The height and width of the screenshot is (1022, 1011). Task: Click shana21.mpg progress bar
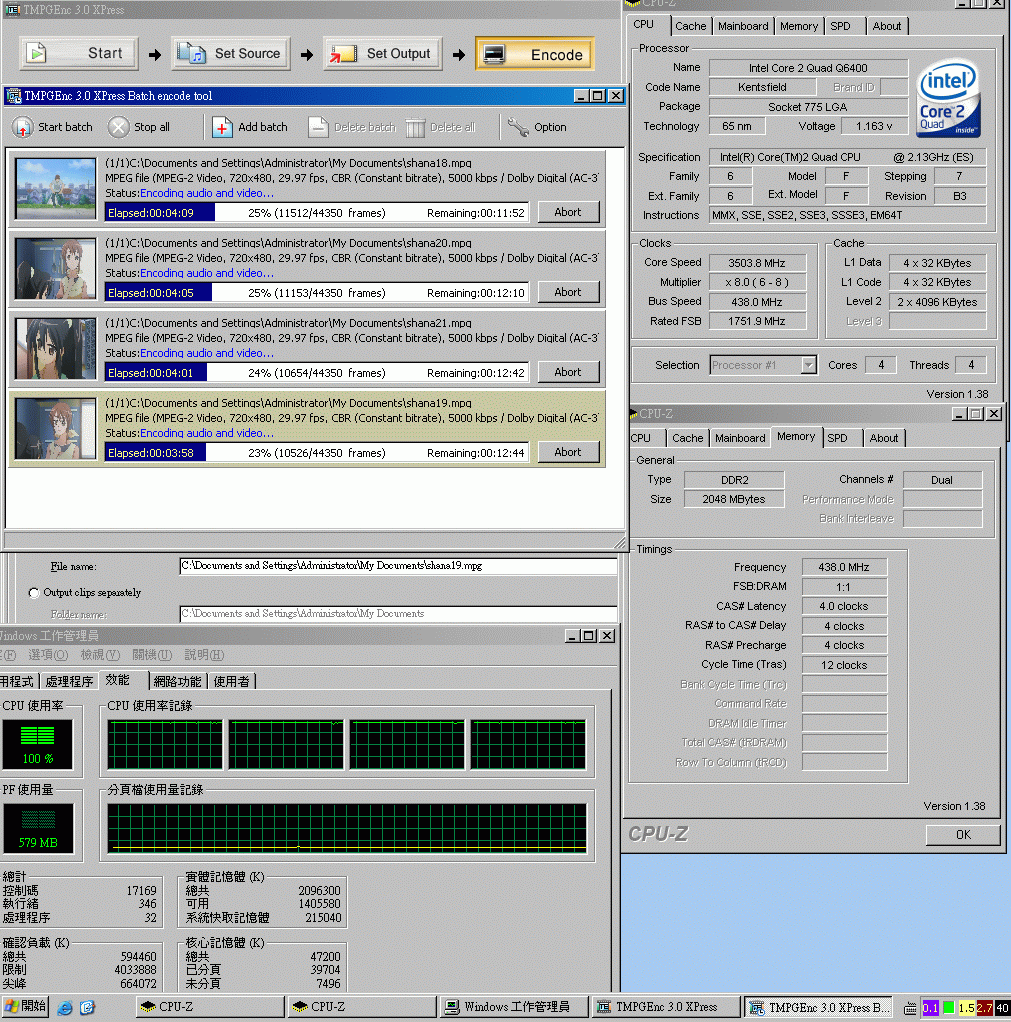317,373
